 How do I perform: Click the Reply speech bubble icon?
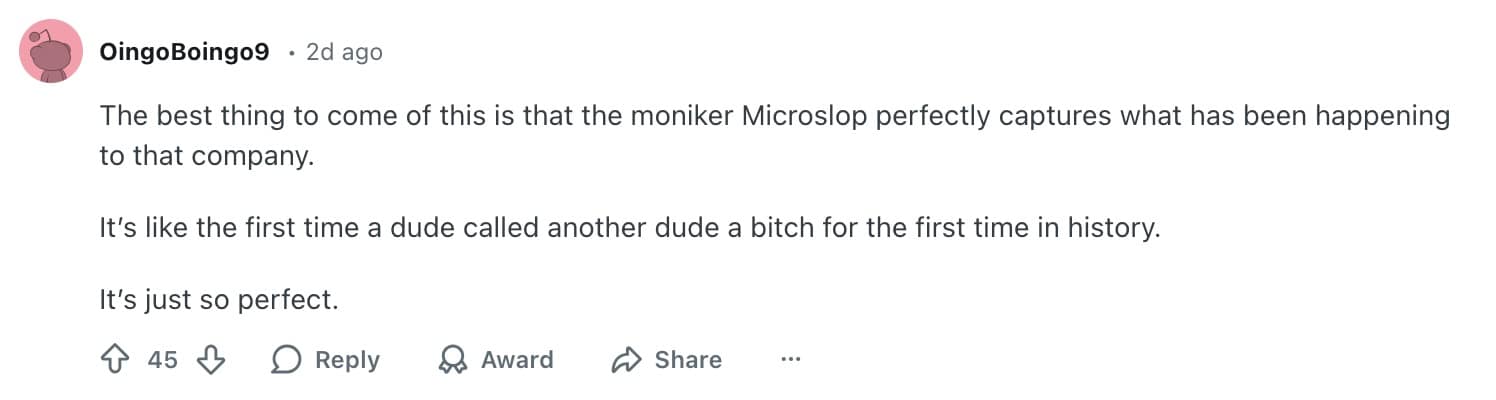[286, 360]
